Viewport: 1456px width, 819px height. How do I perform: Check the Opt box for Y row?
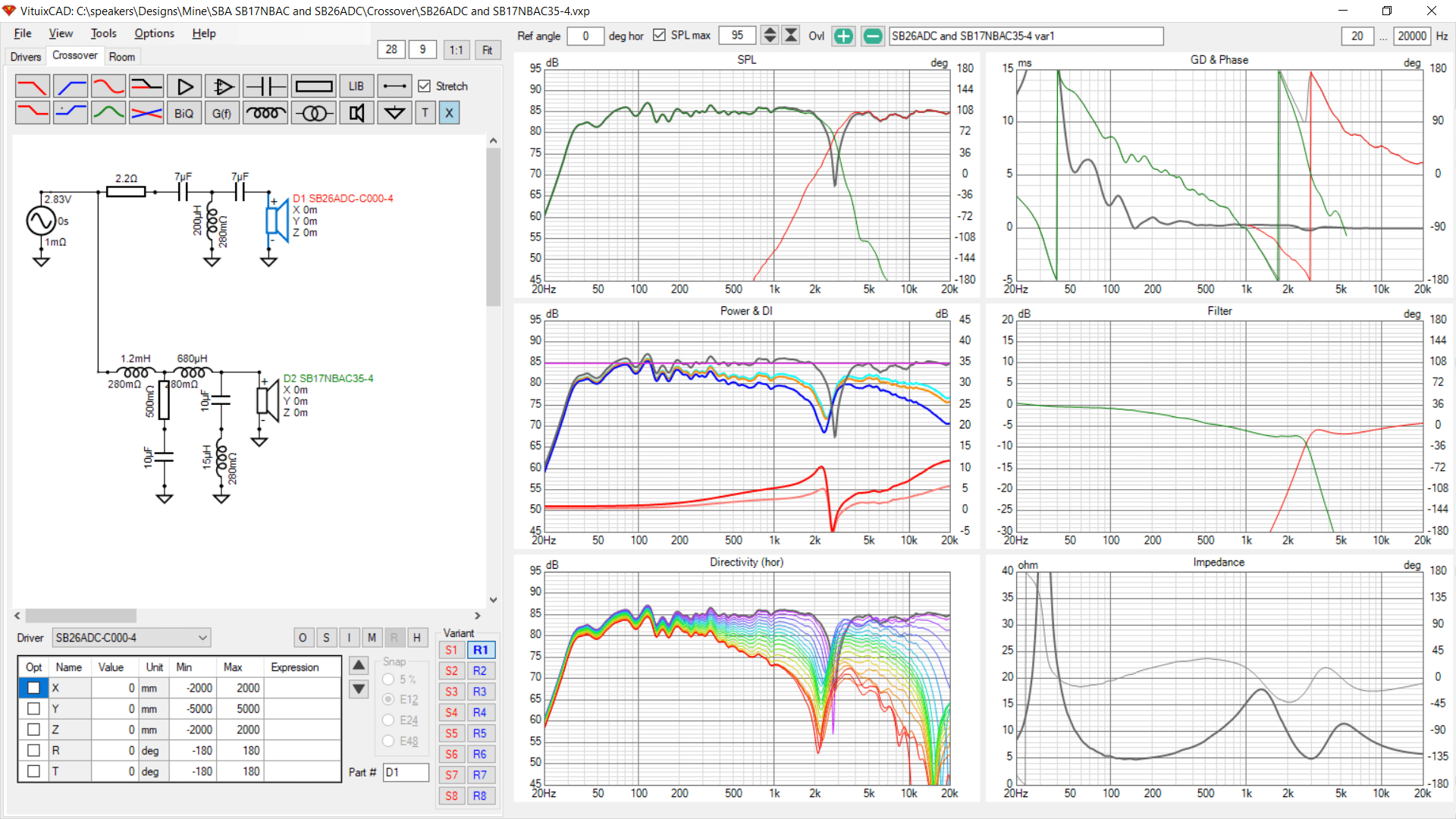pyautogui.click(x=33, y=708)
